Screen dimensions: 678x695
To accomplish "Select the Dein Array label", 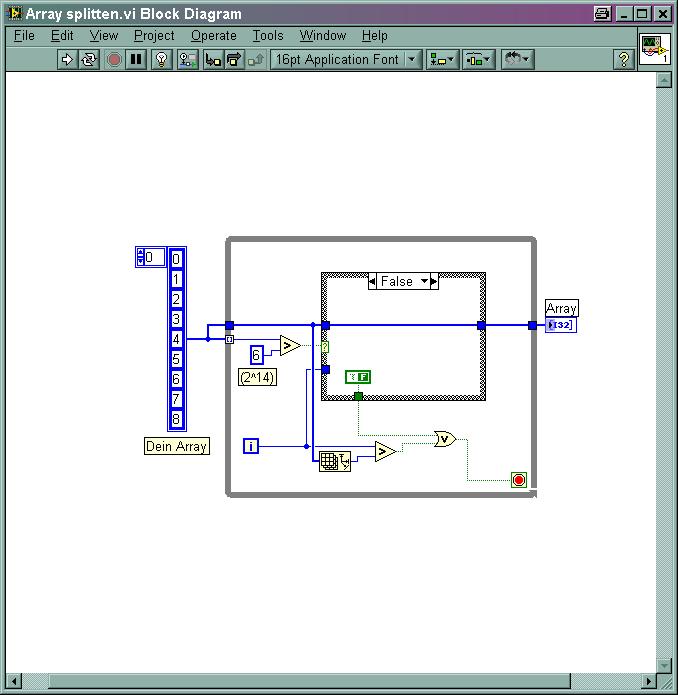I will point(177,446).
